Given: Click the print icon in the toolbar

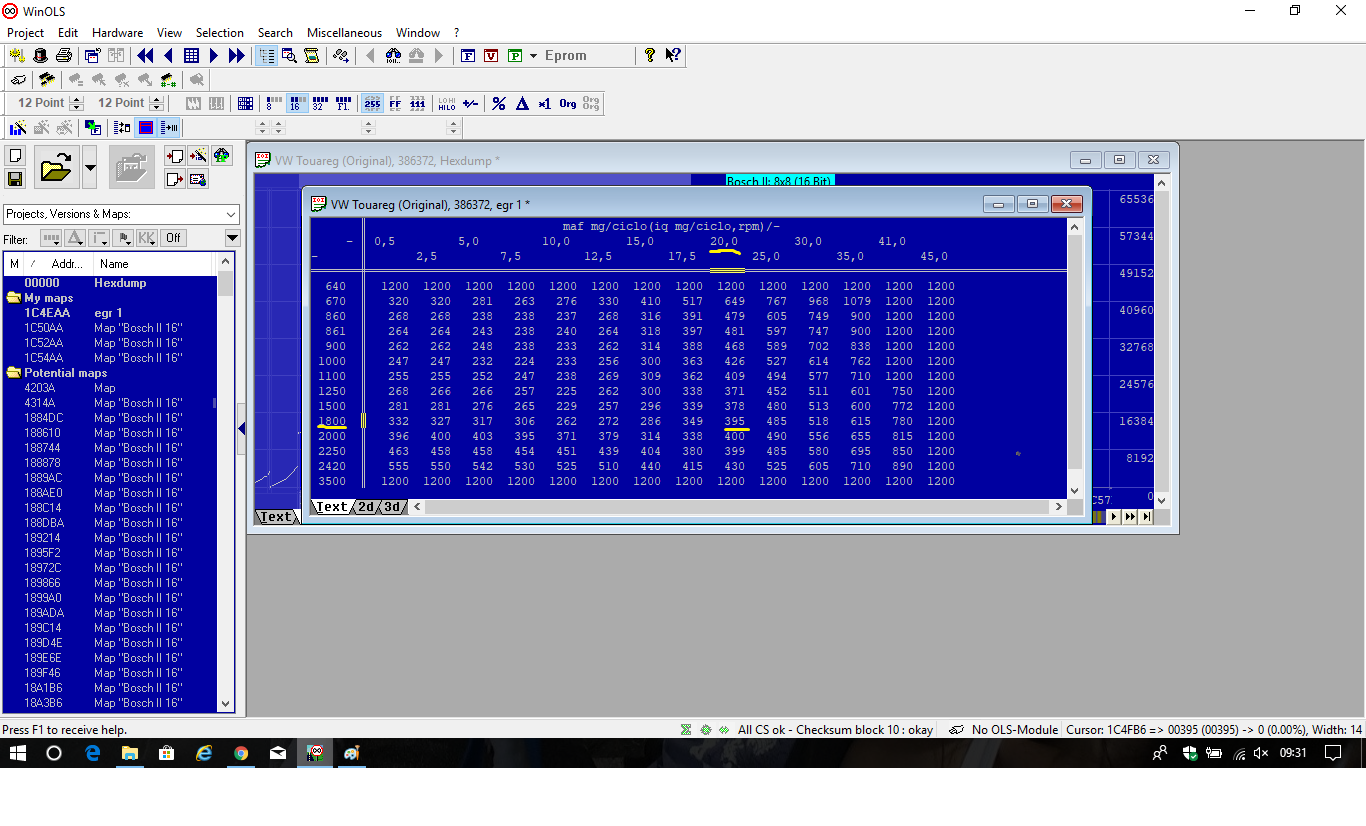Looking at the screenshot, I should [64, 56].
